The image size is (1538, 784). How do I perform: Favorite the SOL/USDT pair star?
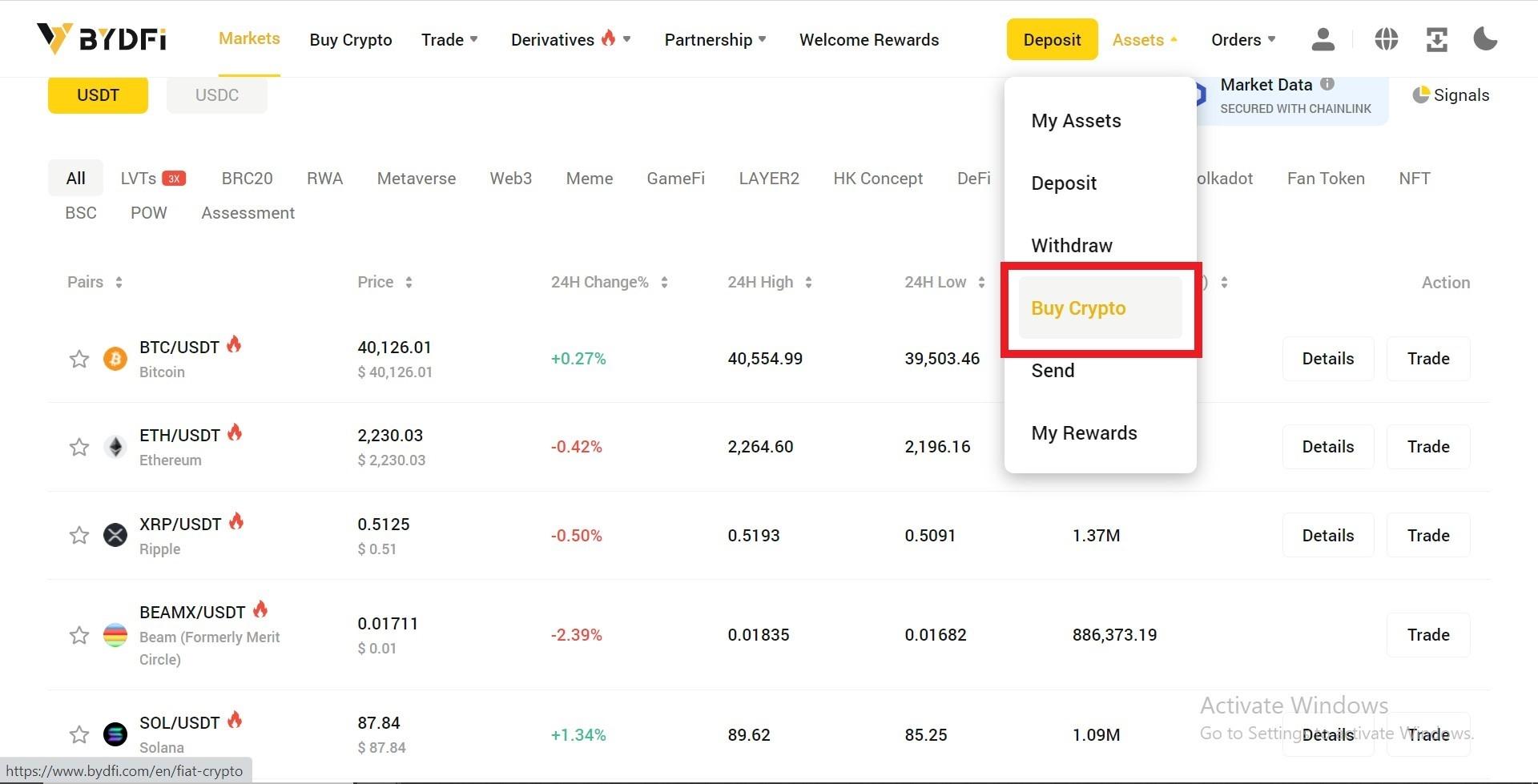[x=79, y=734]
